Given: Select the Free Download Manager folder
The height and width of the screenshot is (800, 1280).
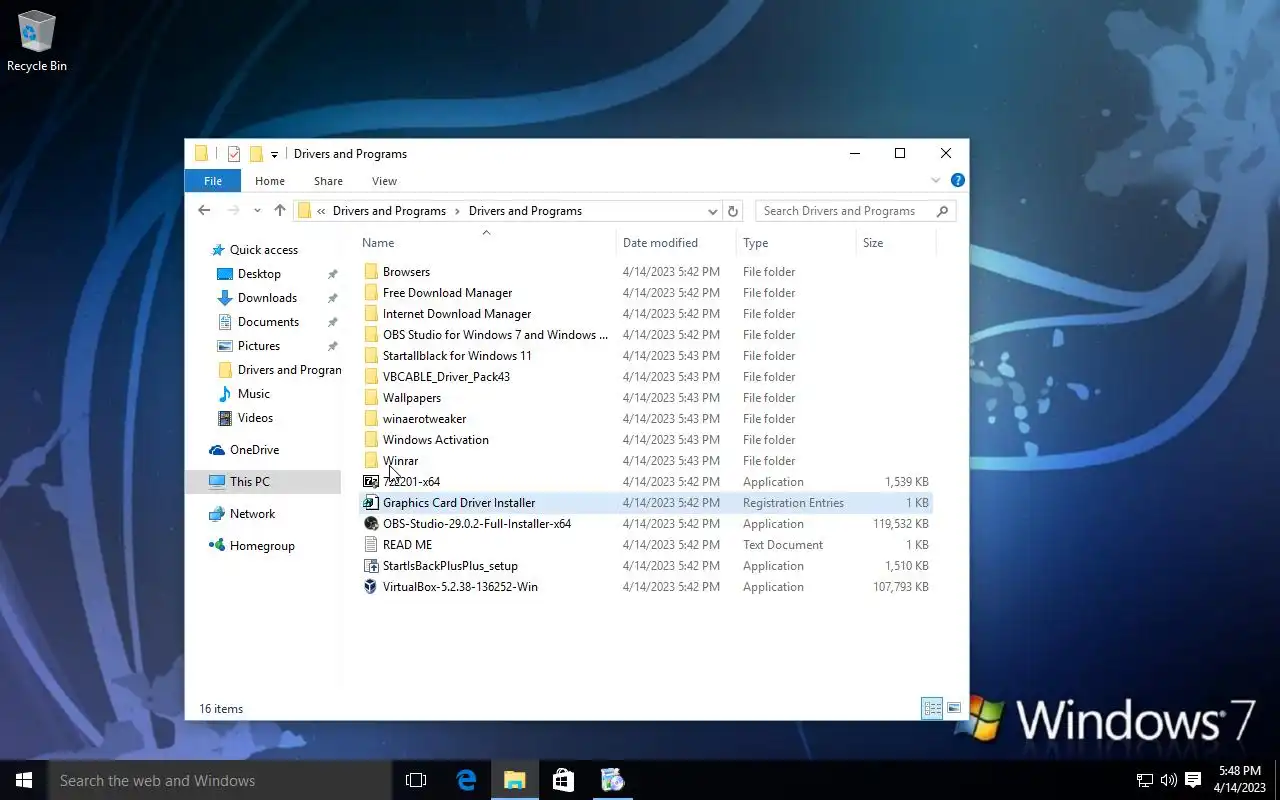Looking at the screenshot, I should (447, 293).
